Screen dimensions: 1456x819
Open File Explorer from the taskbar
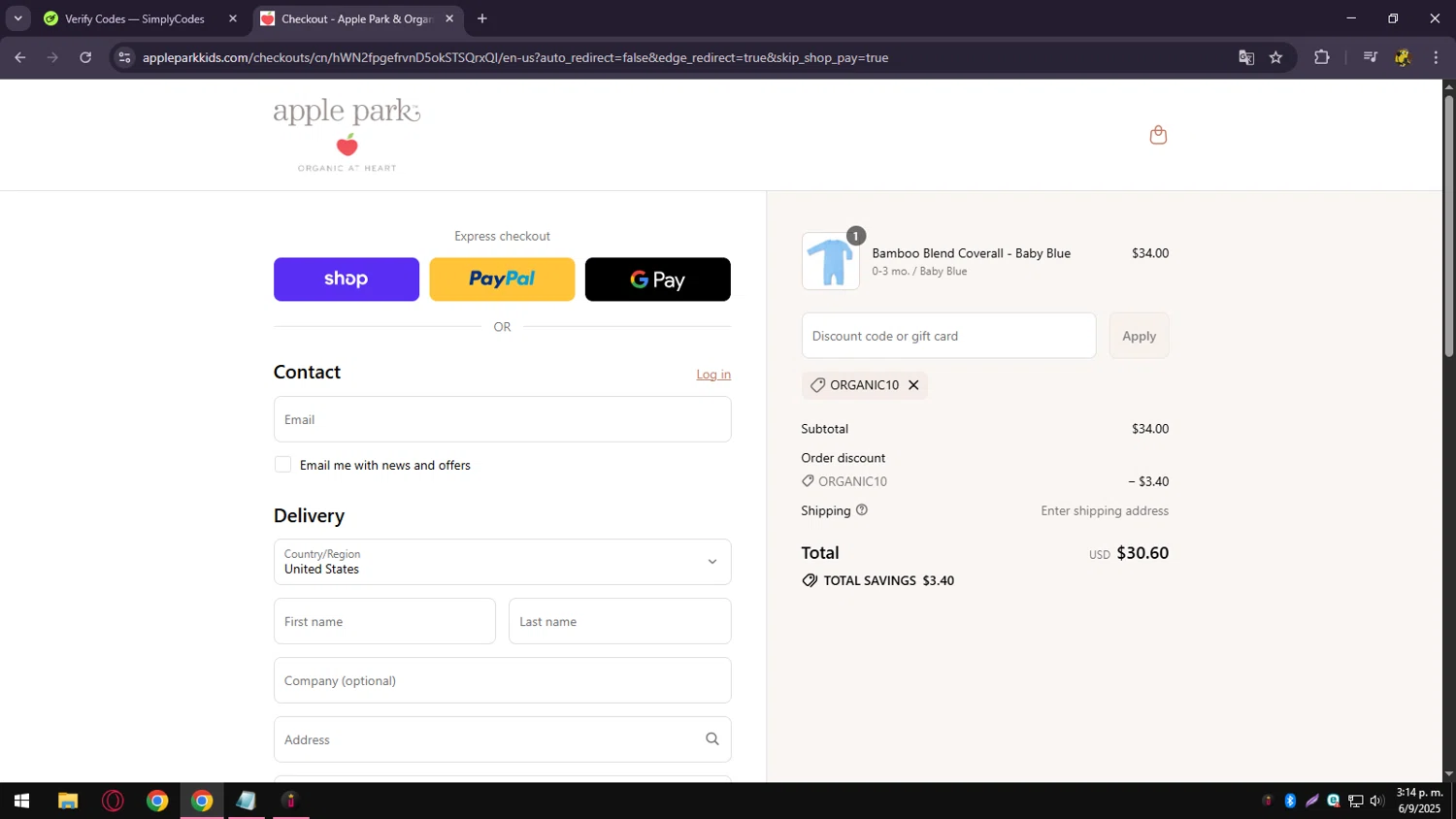pyautogui.click(x=67, y=801)
